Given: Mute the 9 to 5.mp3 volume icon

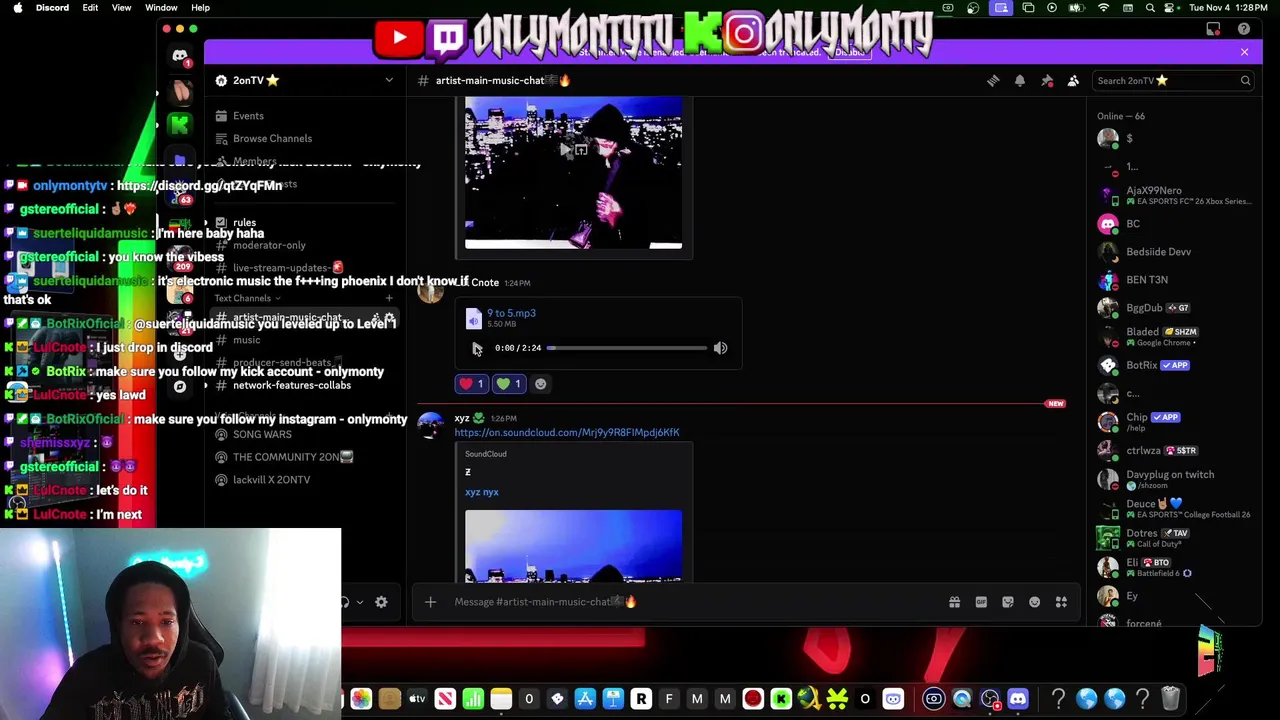Looking at the screenshot, I should [720, 348].
